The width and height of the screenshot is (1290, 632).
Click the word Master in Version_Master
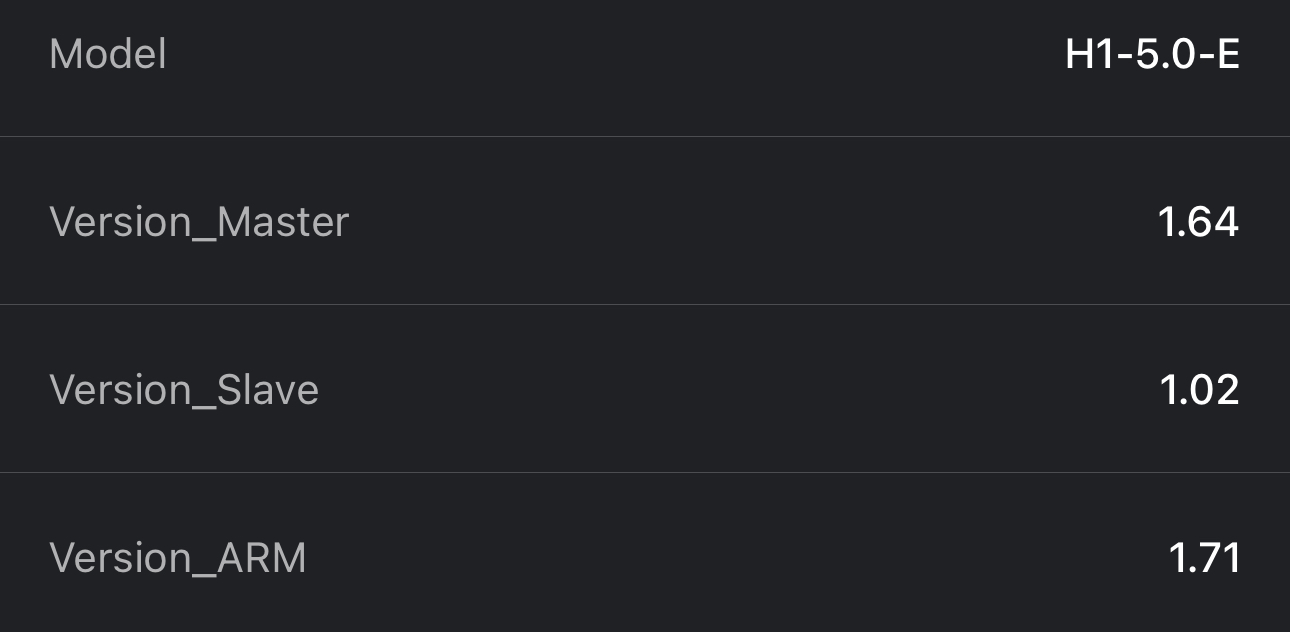tap(283, 222)
